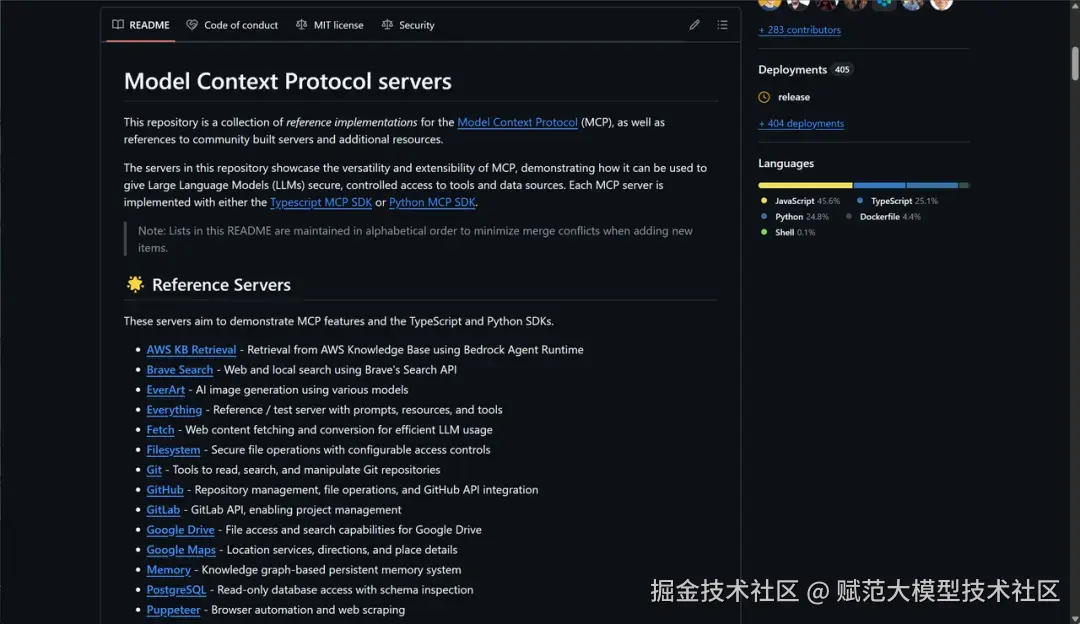Open the Git server link
1080x624 pixels.
pos(154,469)
